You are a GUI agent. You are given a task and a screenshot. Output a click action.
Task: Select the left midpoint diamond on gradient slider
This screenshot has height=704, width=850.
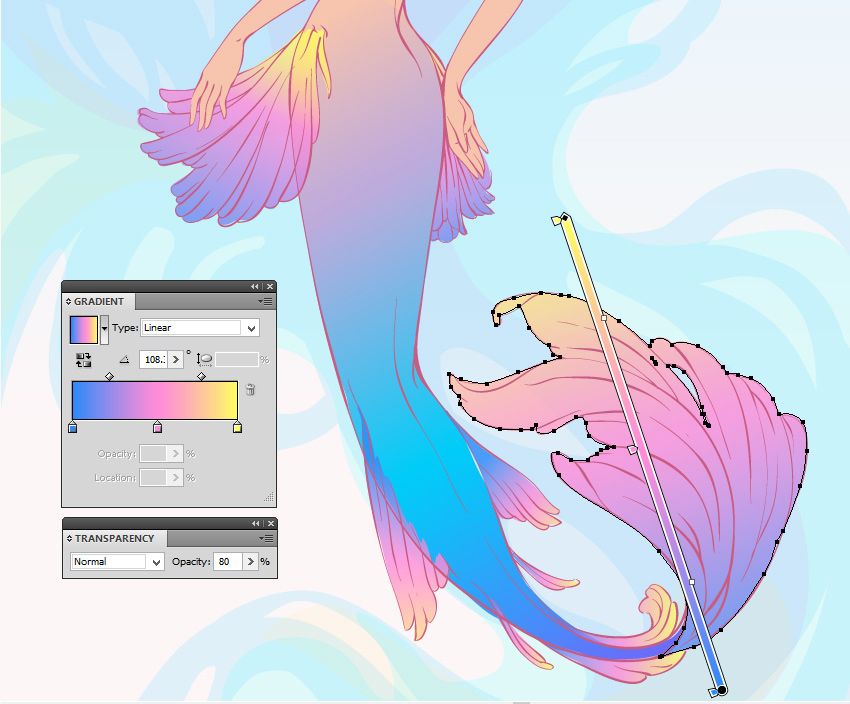tap(110, 376)
